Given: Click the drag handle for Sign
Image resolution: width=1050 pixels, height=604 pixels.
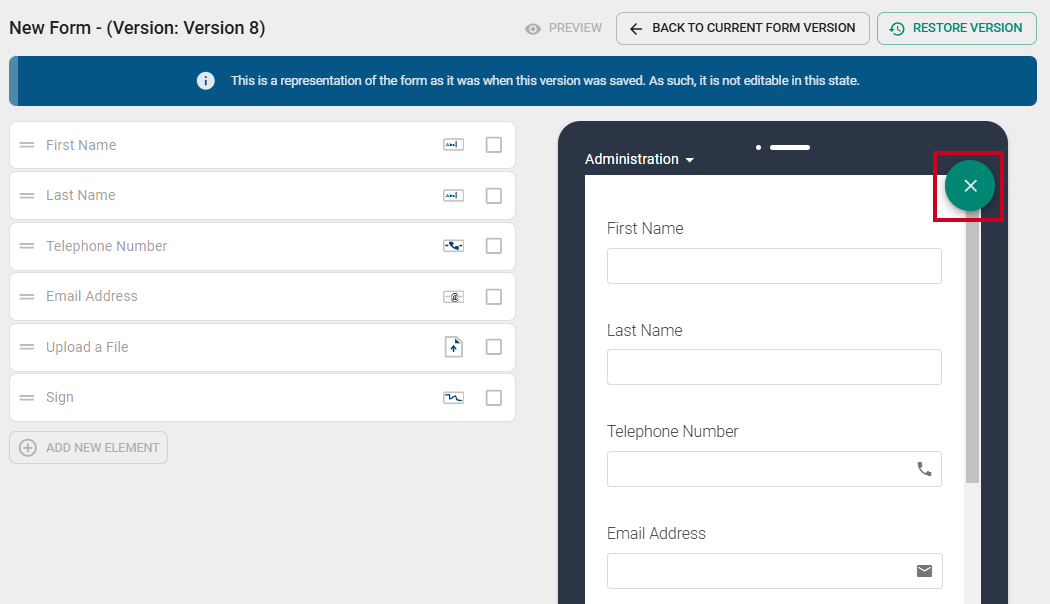Looking at the screenshot, I should [x=27, y=398].
